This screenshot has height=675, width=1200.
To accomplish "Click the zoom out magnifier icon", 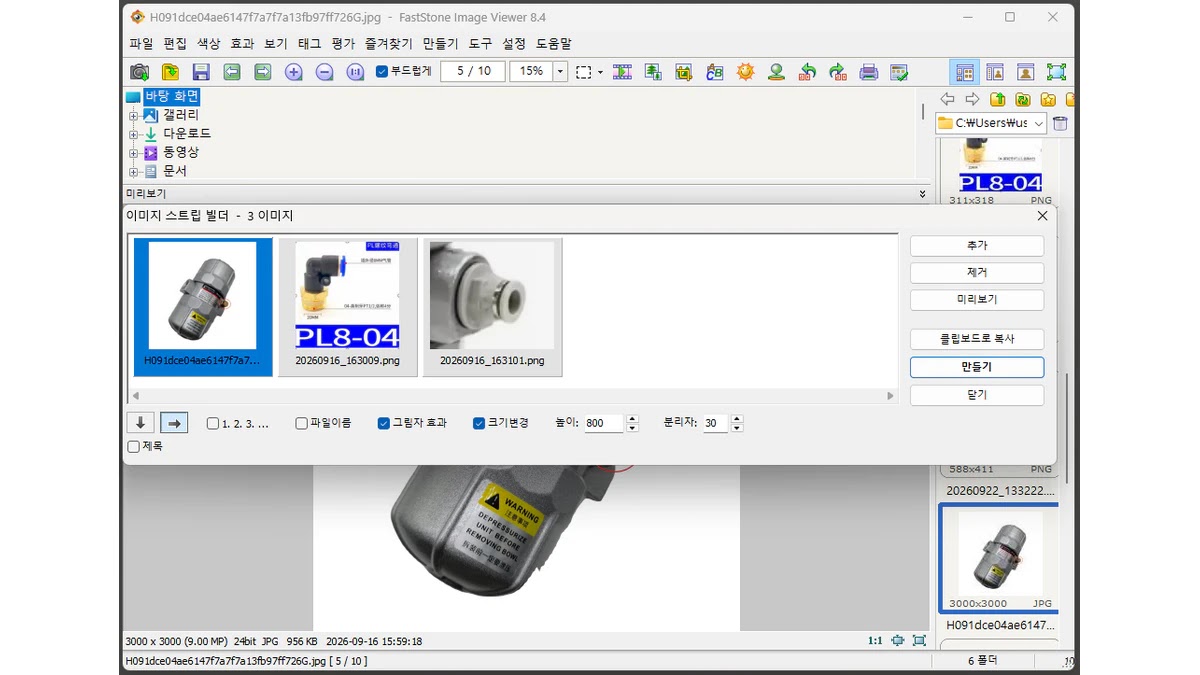I will (325, 72).
